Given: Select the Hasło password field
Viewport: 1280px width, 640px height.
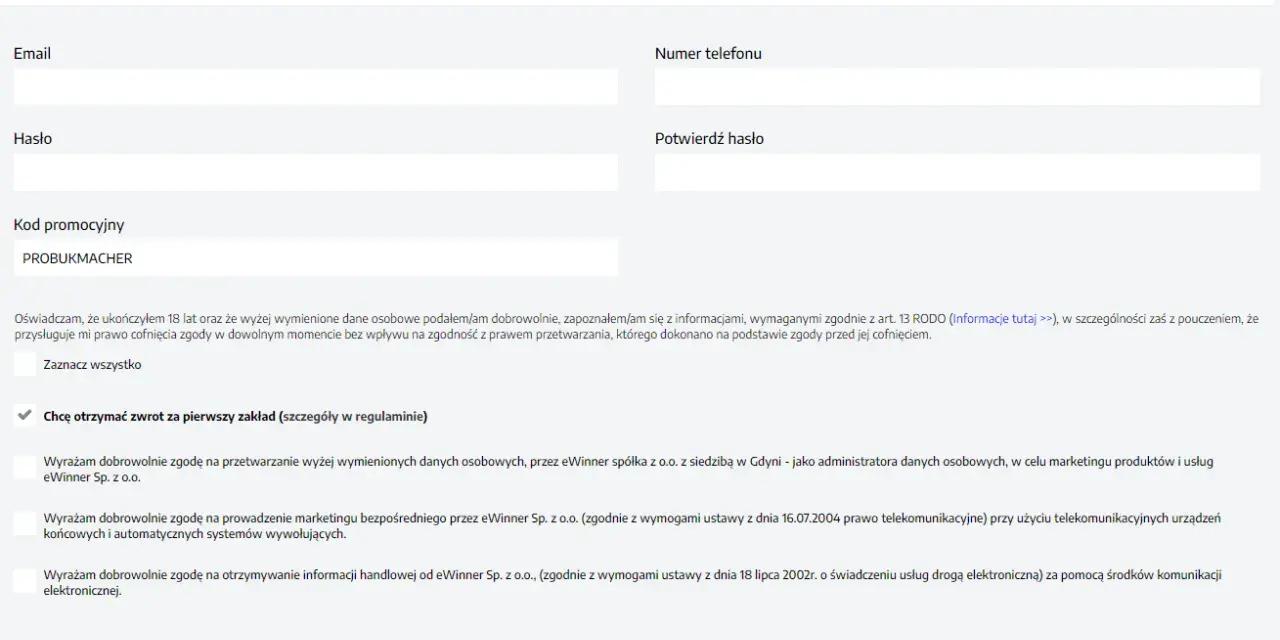Looking at the screenshot, I should pos(315,172).
